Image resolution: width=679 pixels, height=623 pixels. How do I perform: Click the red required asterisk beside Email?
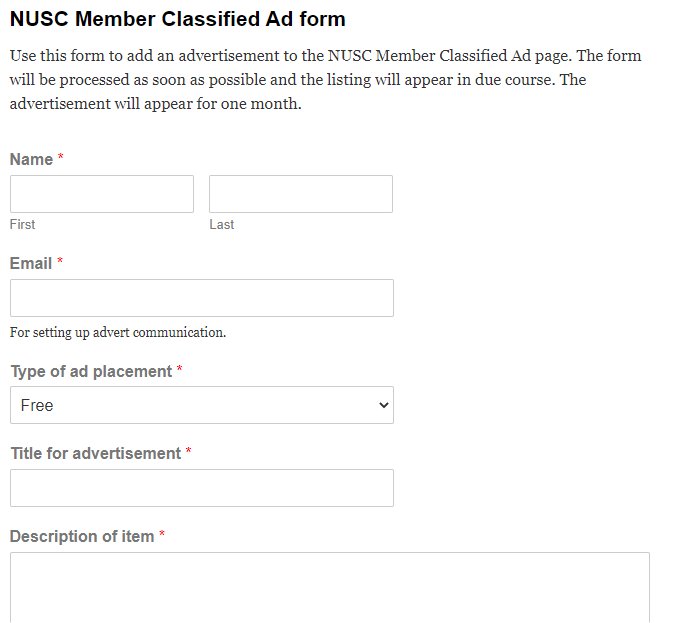(60, 262)
